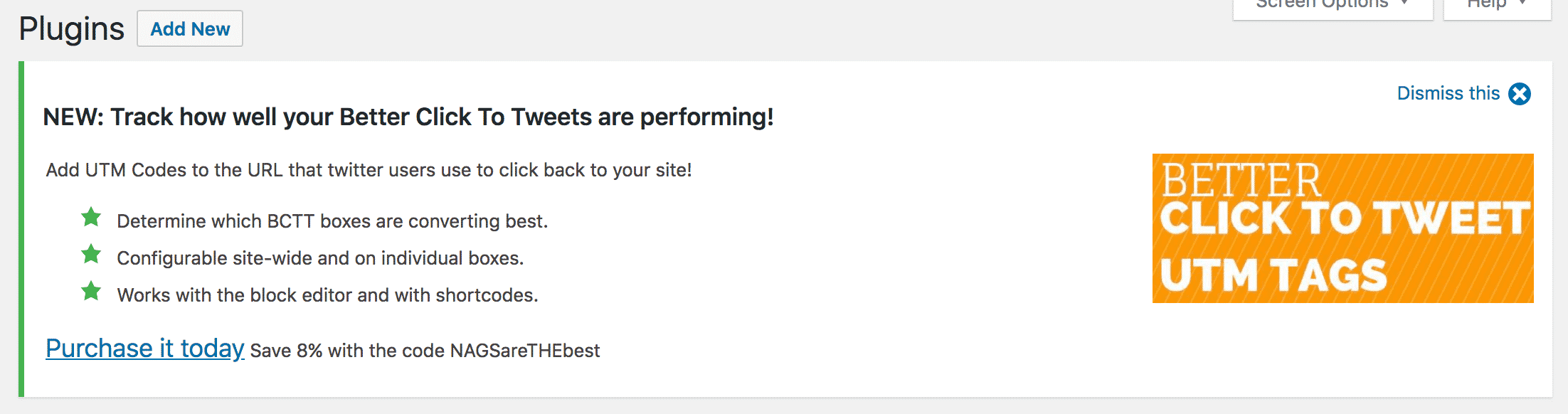Screen dimensions: 1568x414
Task: Click the Plugins page heading
Action: (x=71, y=29)
